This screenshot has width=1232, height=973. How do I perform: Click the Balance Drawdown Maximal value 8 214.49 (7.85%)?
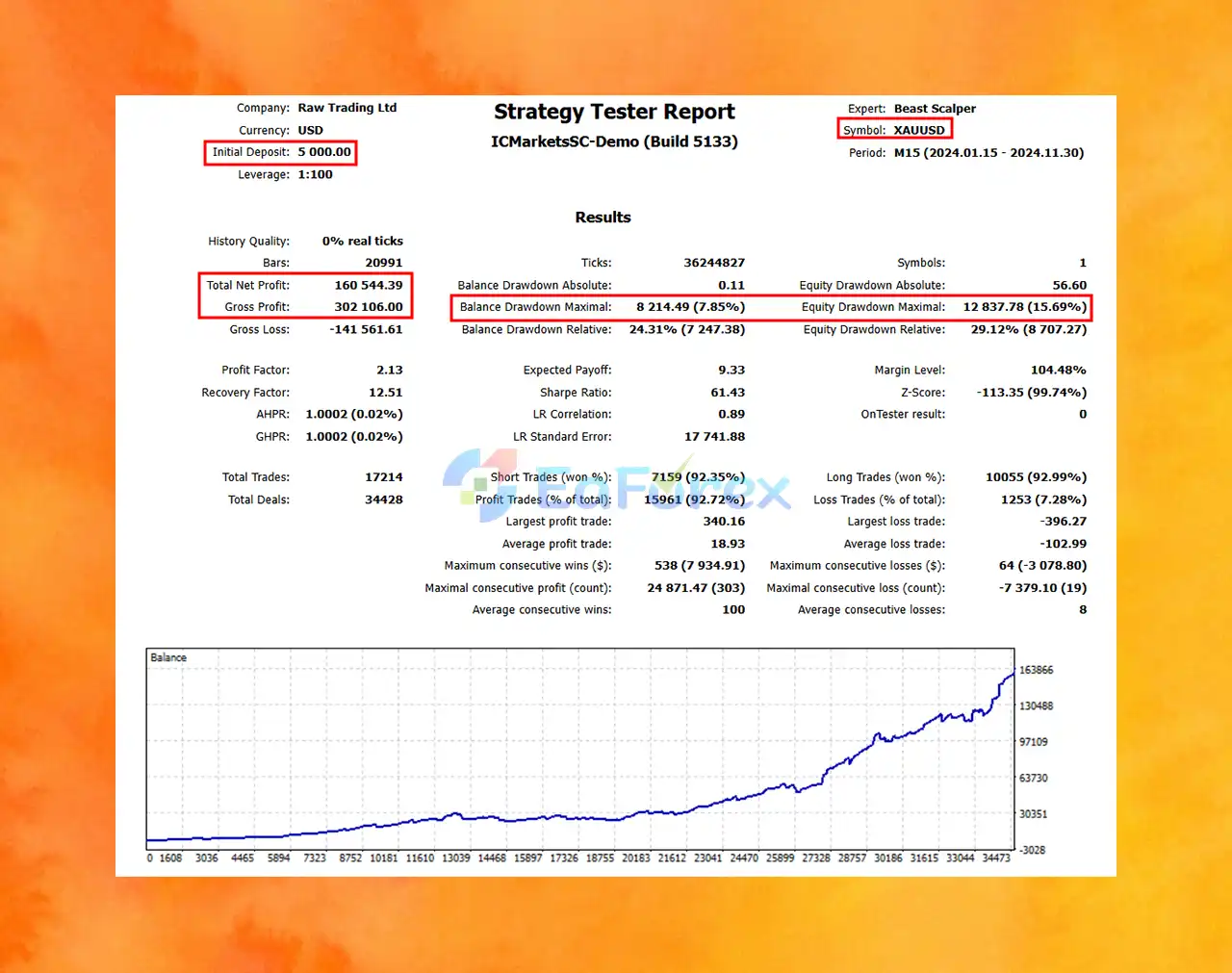pyautogui.click(x=690, y=307)
